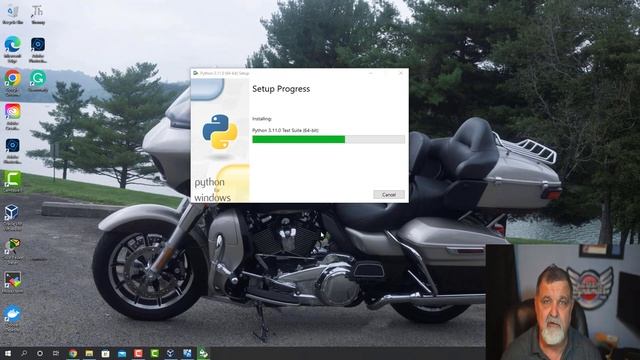Open the Recycle Bin desktop icon
Image resolution: width=640 pixels, height=360 pixels.
coord(13,15)
